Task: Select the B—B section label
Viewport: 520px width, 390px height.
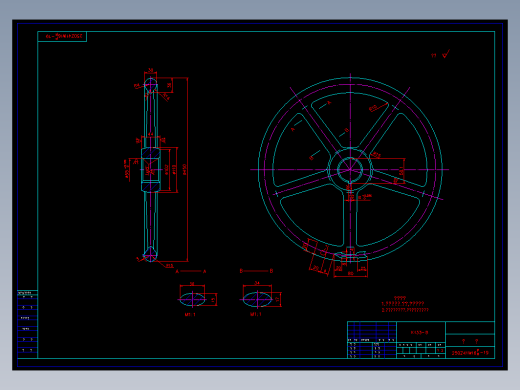Action: 256,271
